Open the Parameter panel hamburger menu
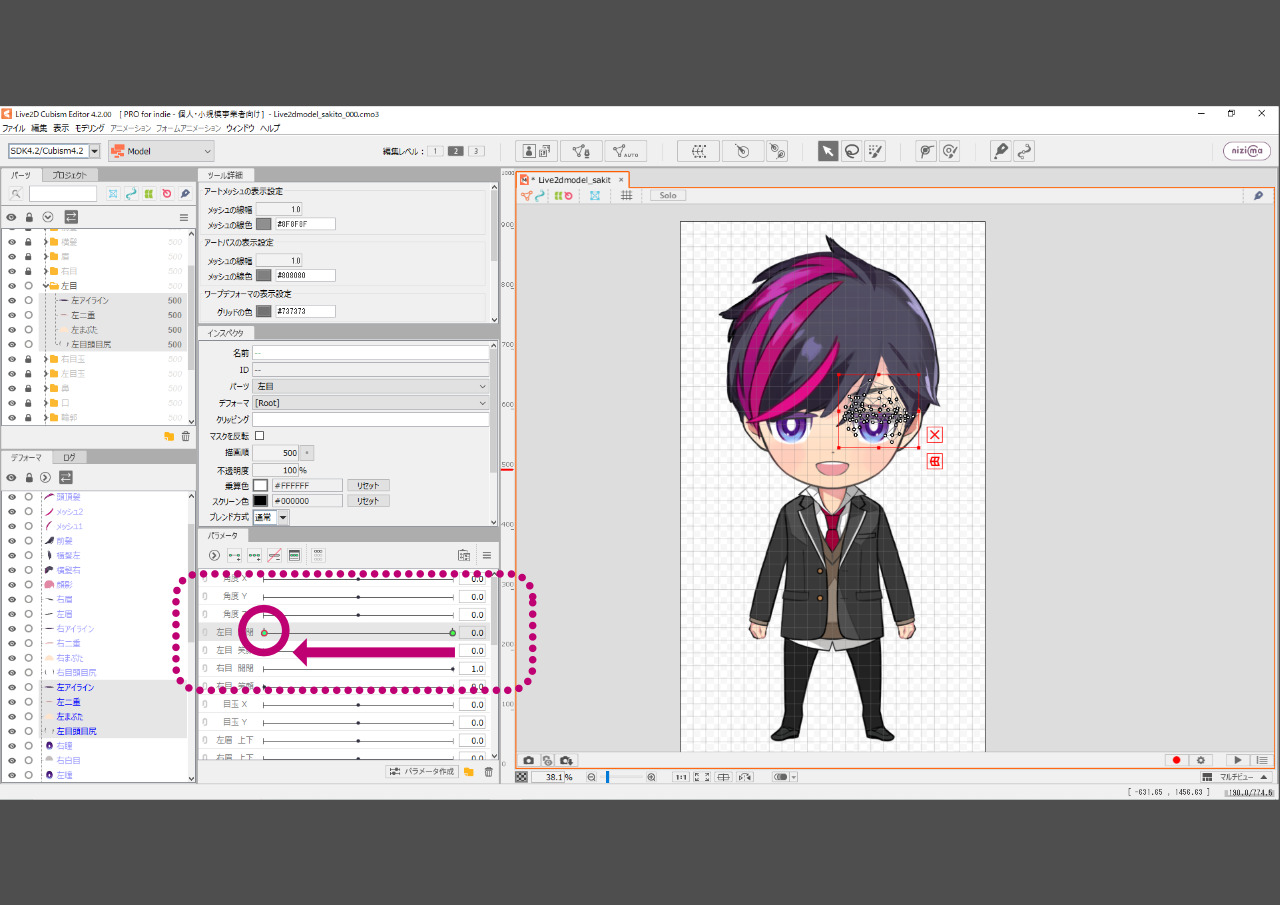Screen dimensions: 1280x905 click(487, 555)
